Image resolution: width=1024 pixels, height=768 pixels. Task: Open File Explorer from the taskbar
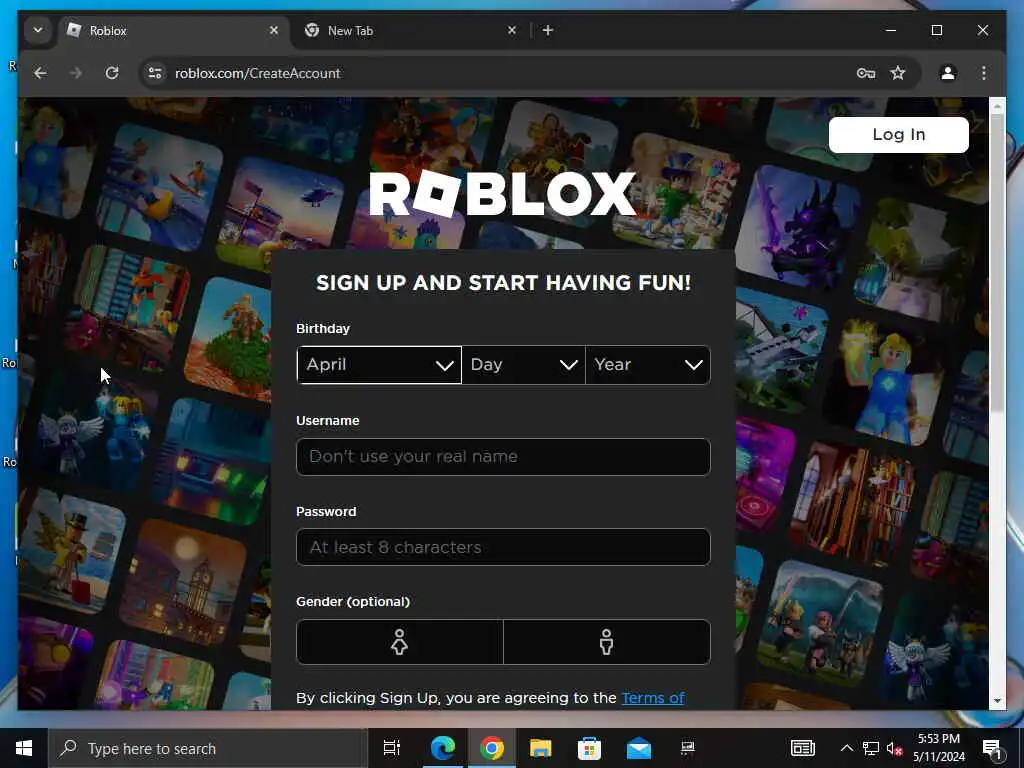pos(541,748)
